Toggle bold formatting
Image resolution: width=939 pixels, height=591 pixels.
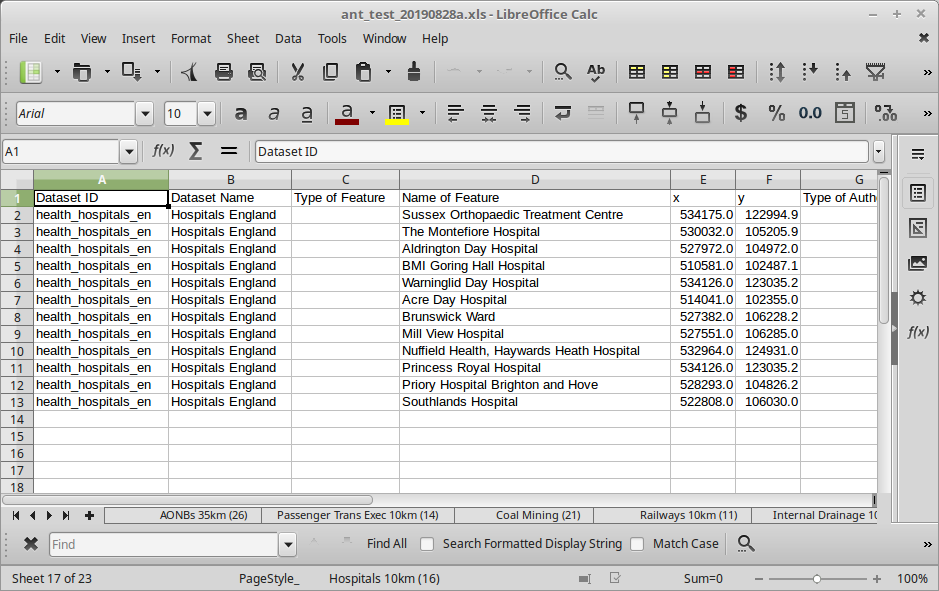click(241, 113)
